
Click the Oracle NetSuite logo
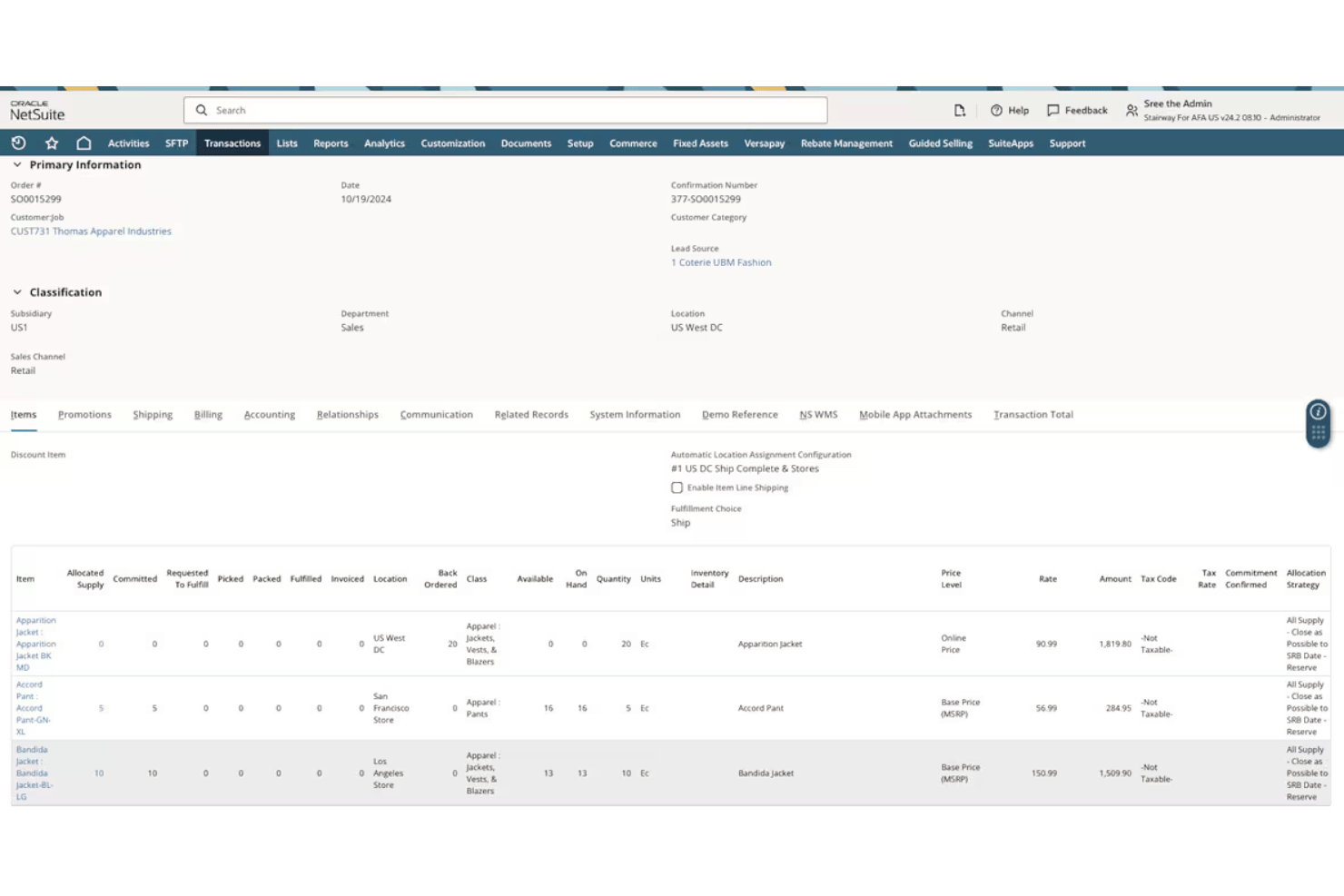click(x=37, y=111)
